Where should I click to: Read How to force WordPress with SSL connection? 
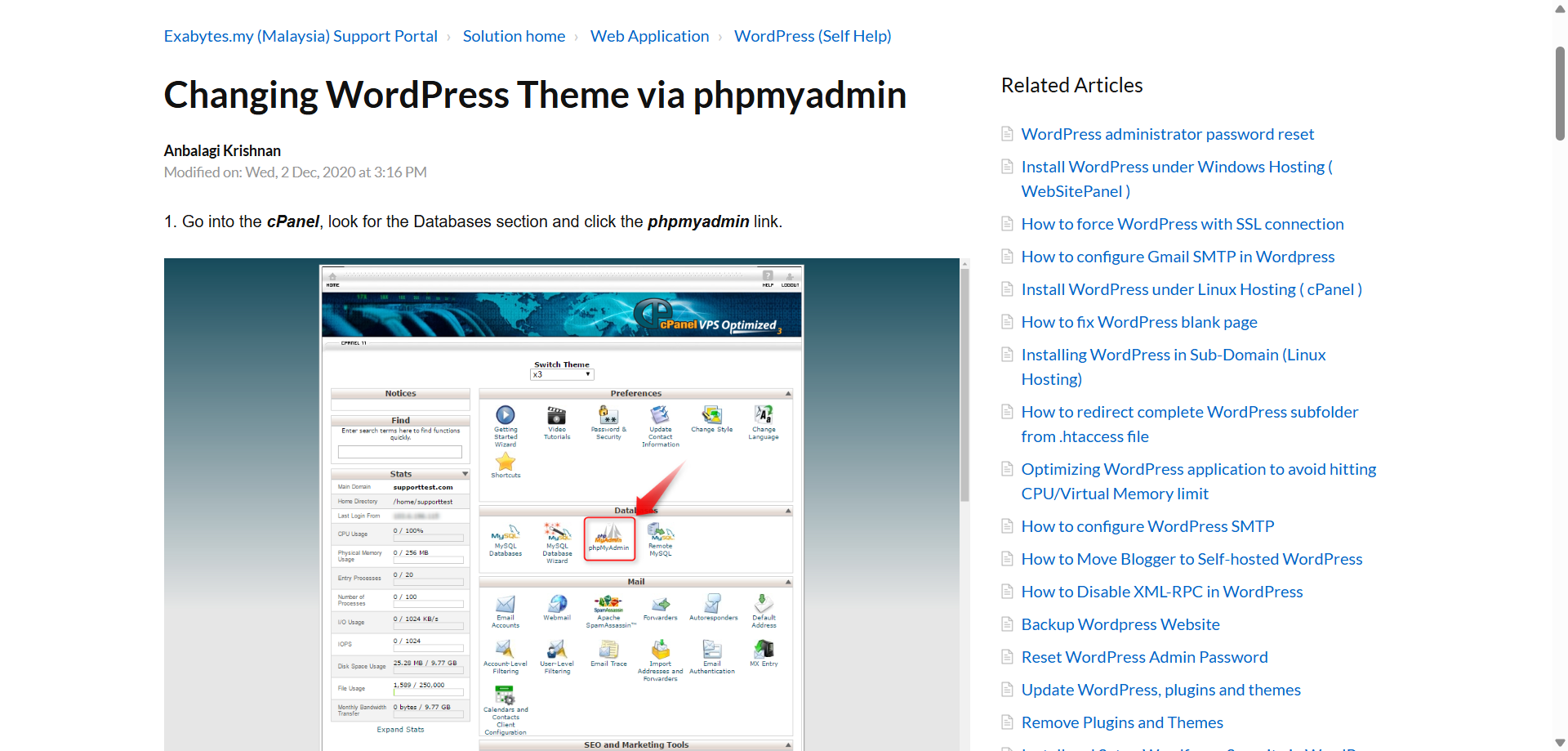[x=1183, y=224]
